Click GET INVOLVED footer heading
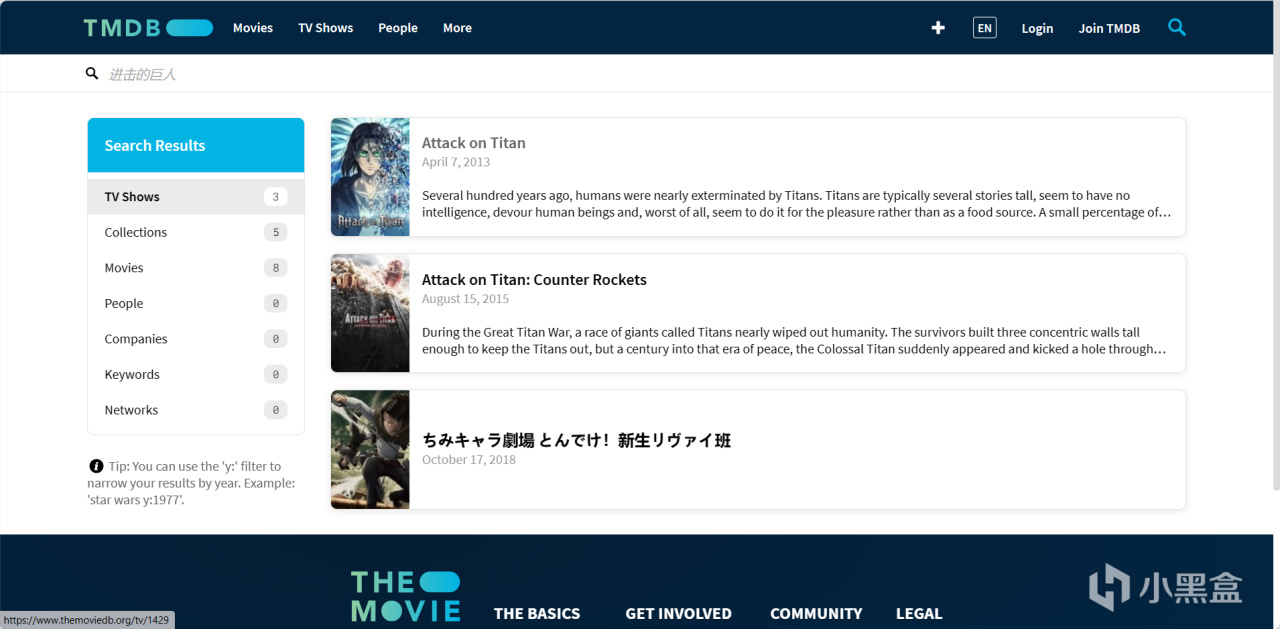Screen dimensions: 1280x629 [x=678, y=614]
